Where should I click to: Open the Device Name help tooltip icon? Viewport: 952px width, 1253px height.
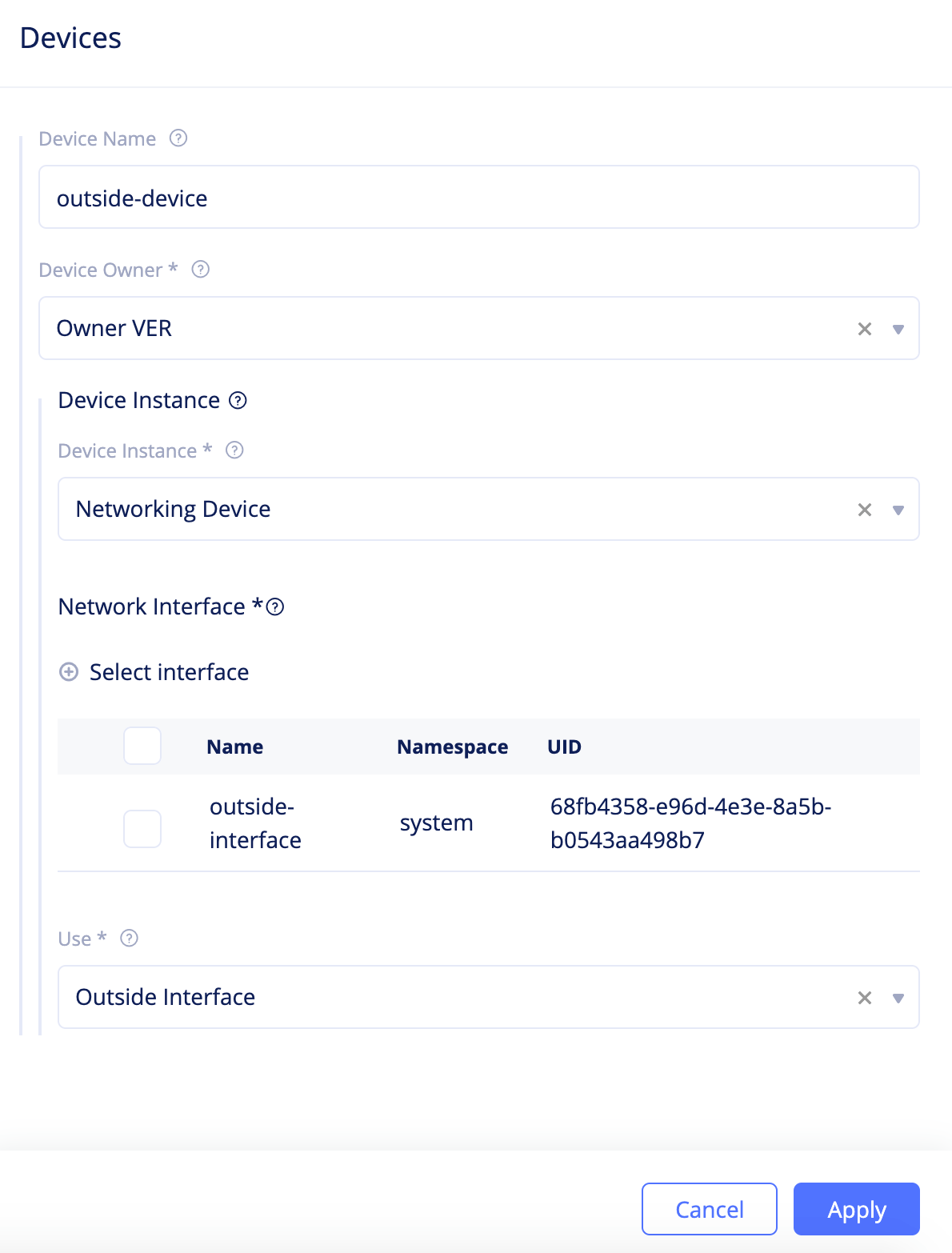pyautogui.click(x=179, y=138)
